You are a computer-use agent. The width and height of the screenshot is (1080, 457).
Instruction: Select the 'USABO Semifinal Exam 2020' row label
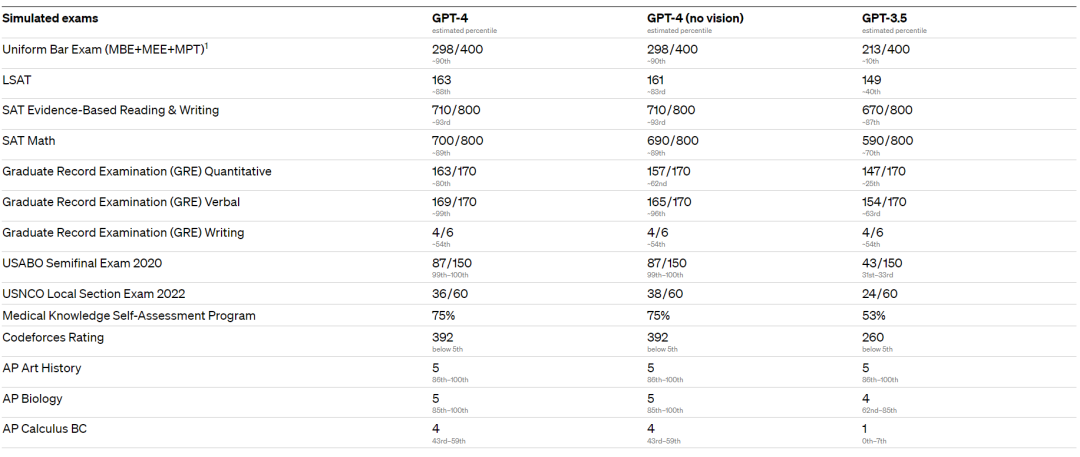82,263
